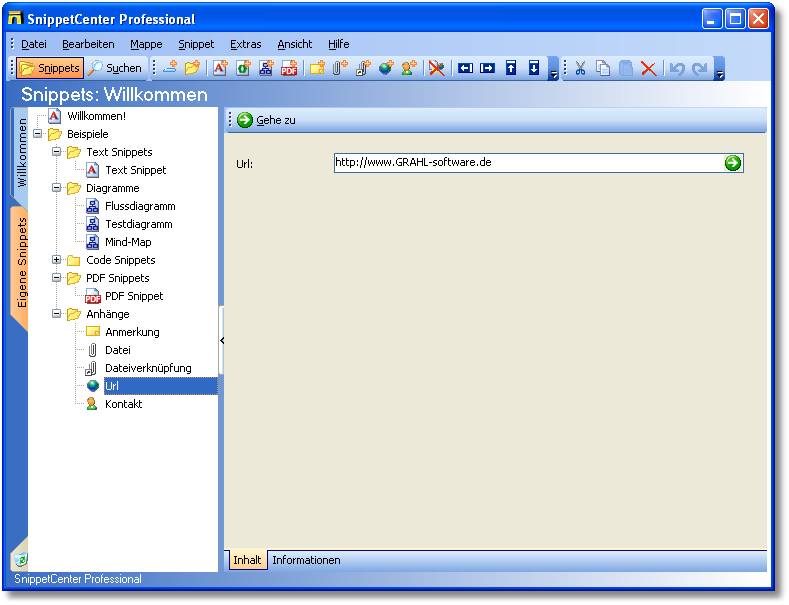Collapse the Text Snippets folder
The height and width of the screenshot is (605, 789).
[56, 152]
